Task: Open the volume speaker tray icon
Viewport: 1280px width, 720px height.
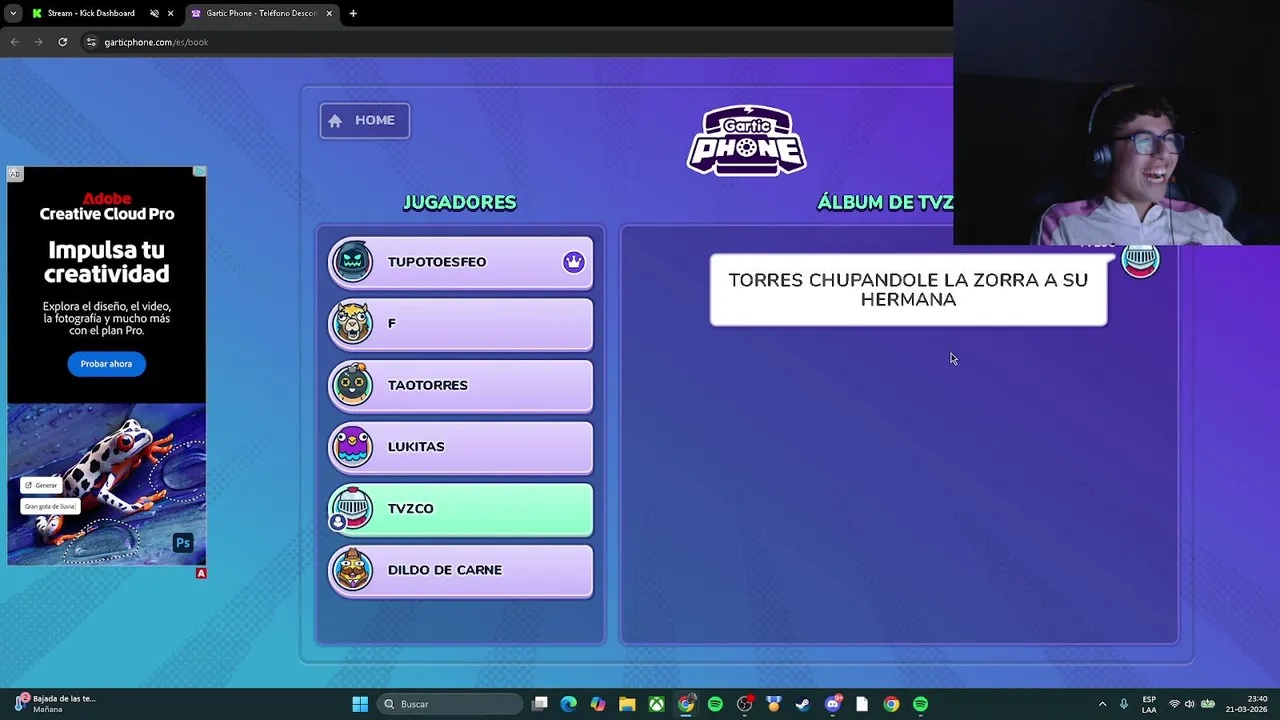Action: (1189, 704)
